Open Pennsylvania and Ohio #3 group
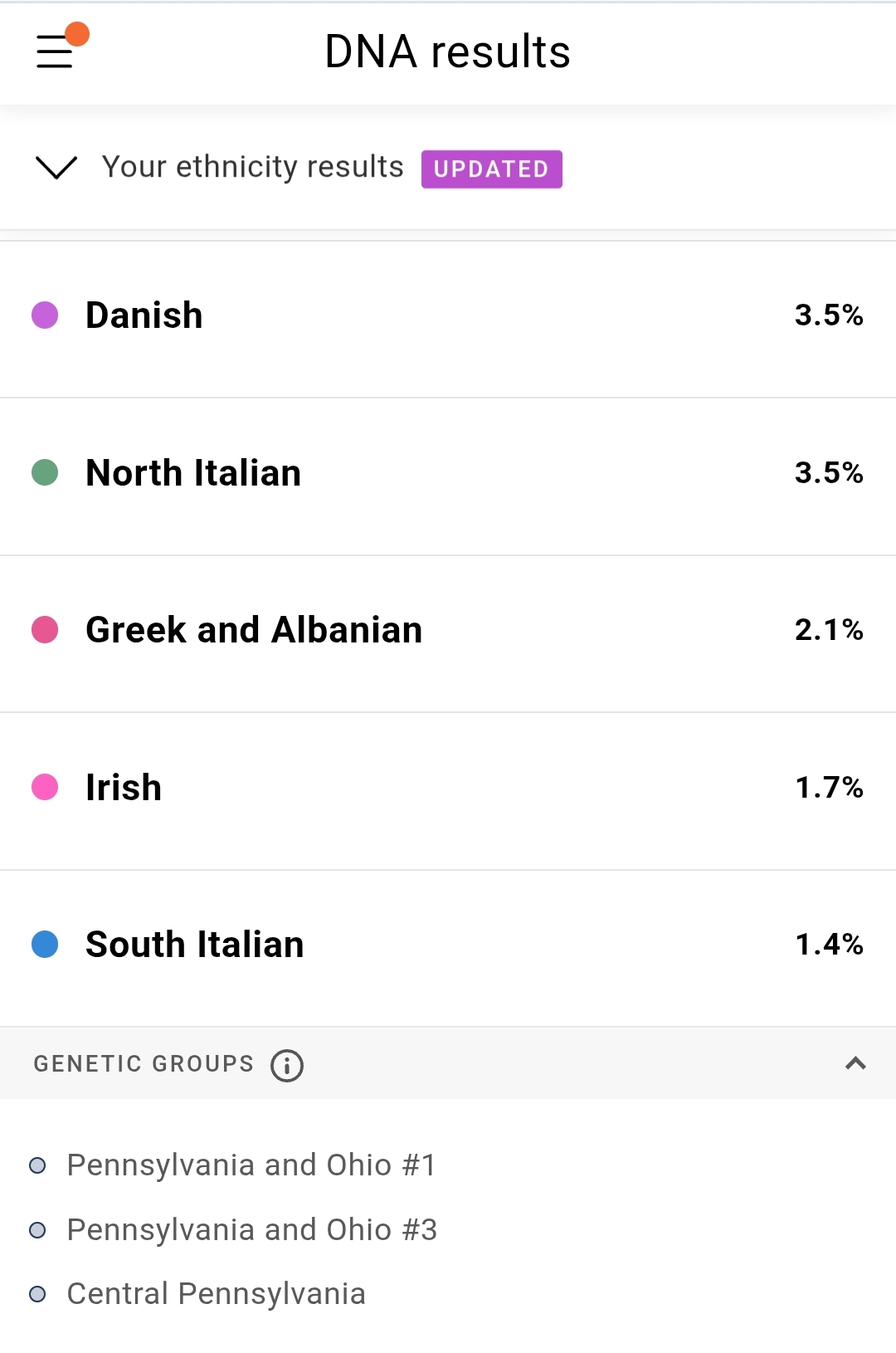The height and width of the screenshot is (1353, 896). pyautogui.click(x=251, y=1230)
